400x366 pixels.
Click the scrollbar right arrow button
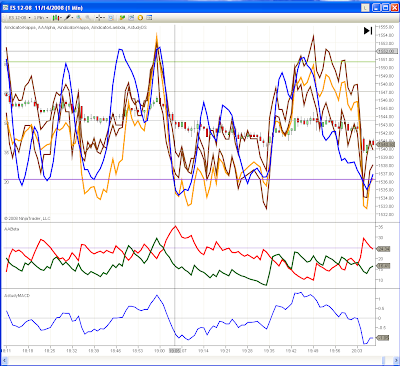click(395, 360)
